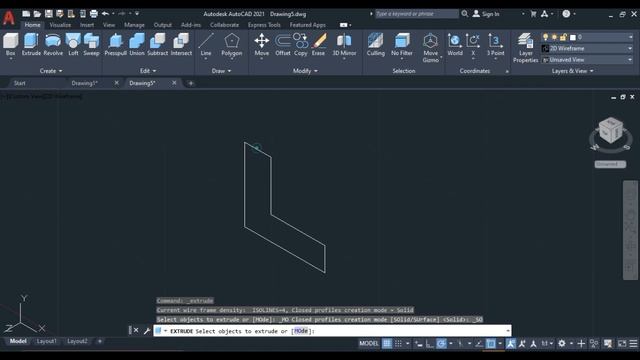
Task: Open Layer Properties manager
Action: [525, 48]
